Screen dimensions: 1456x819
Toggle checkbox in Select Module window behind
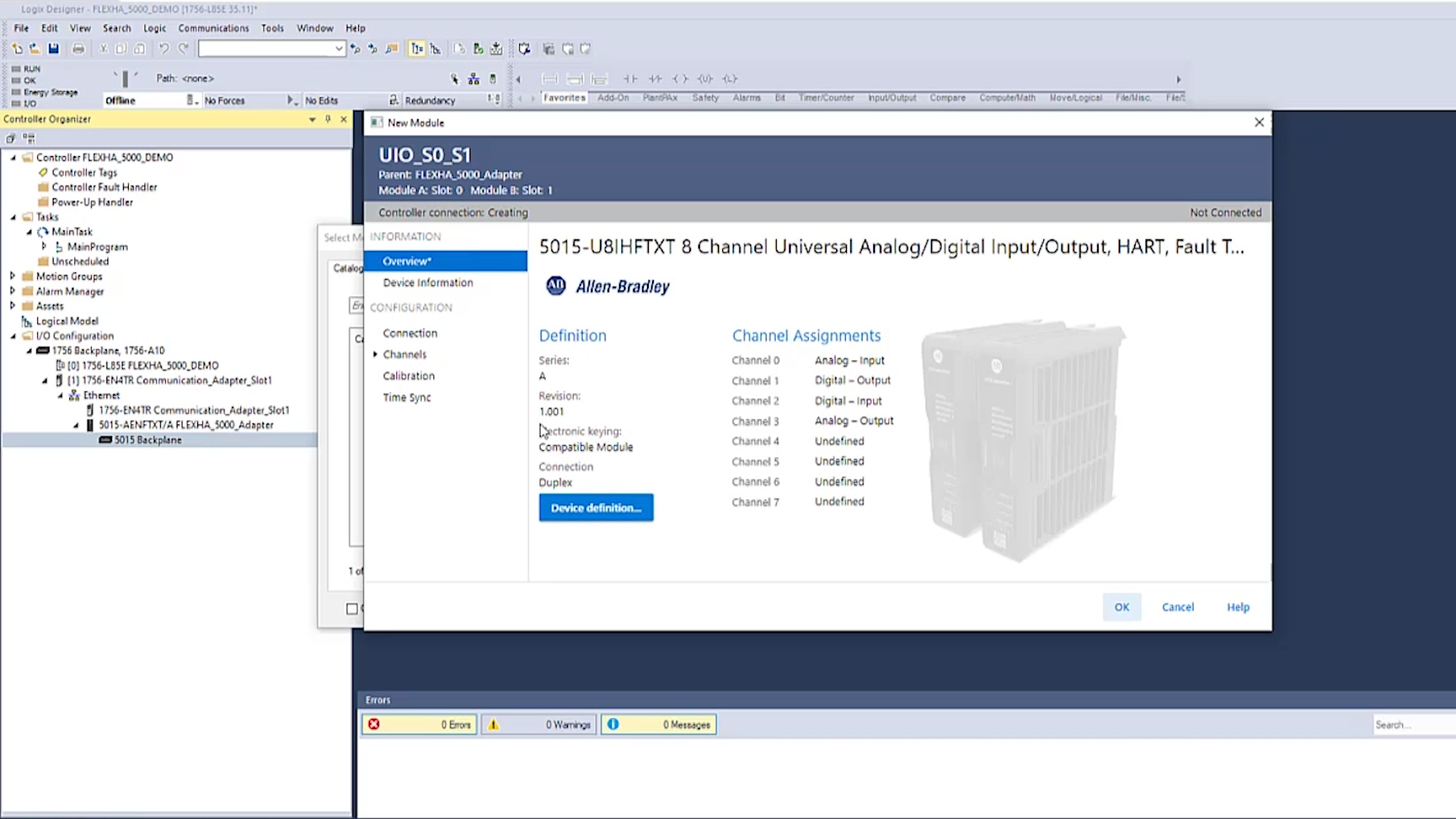[352, 608]
